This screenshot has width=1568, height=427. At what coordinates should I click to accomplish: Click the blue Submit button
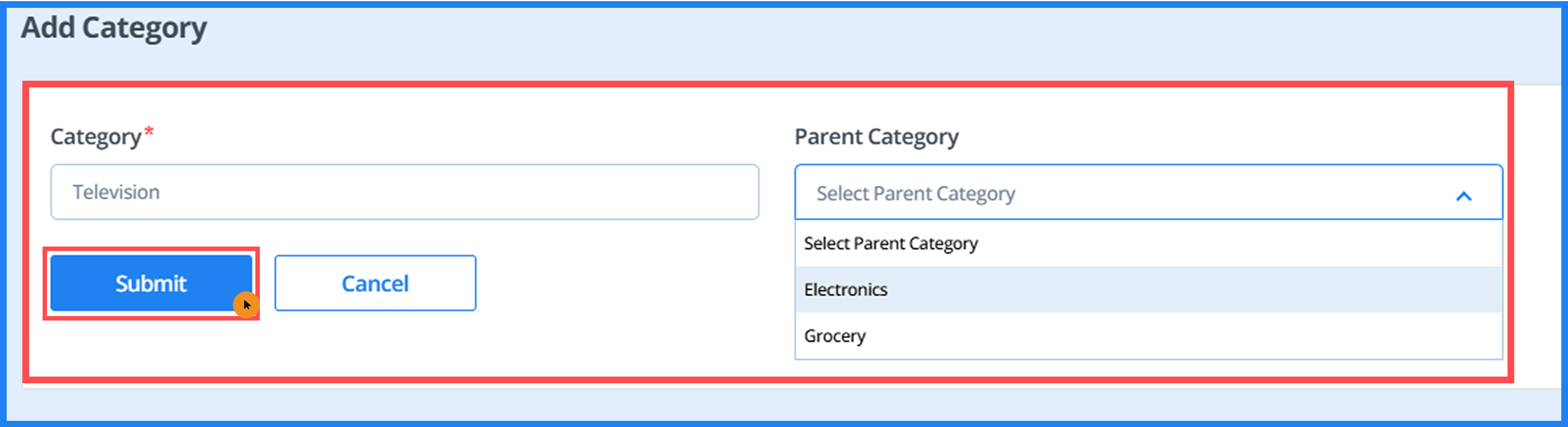tap(151, 283)
